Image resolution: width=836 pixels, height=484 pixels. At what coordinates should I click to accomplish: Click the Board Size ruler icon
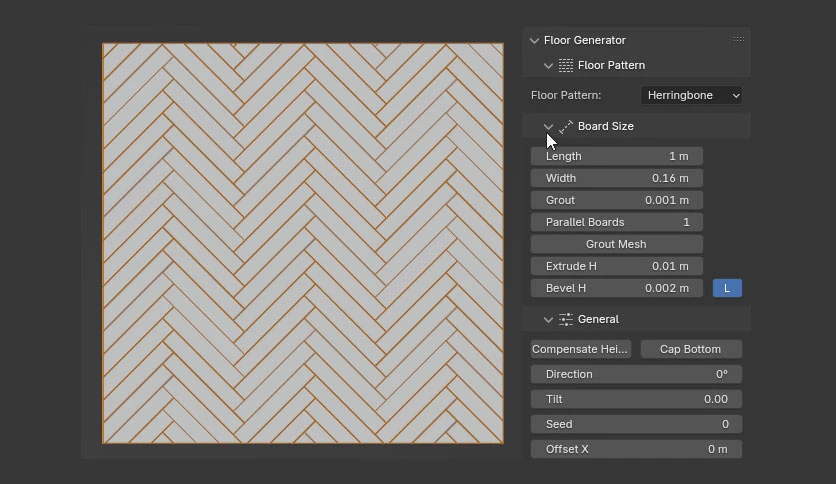pos(566,126)
